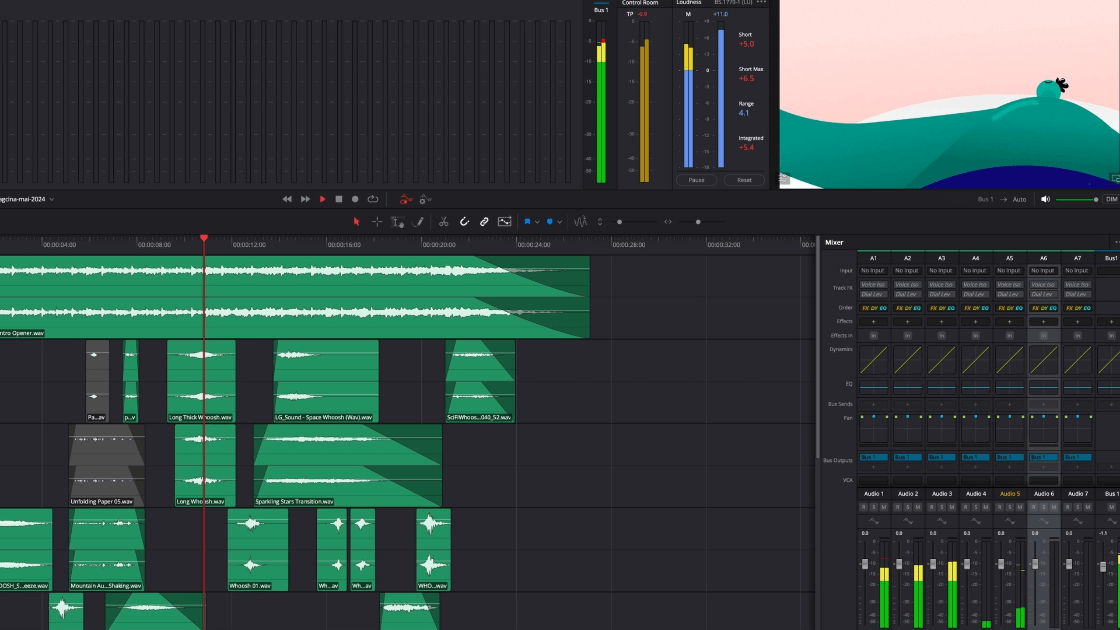Solo Audio 1 with the S button

pyautogui.click(x=874, y=507)
